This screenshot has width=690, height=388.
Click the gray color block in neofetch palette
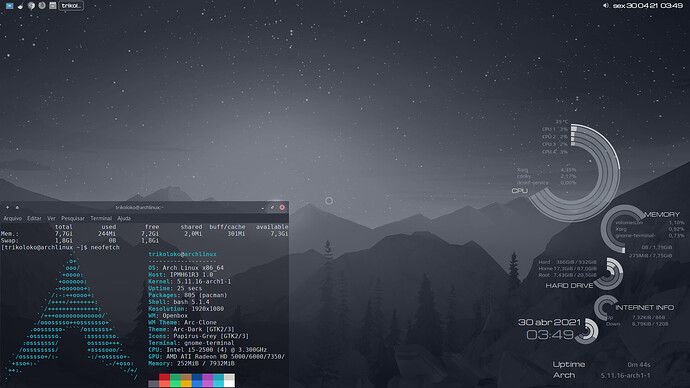click(x=154, y=384)
